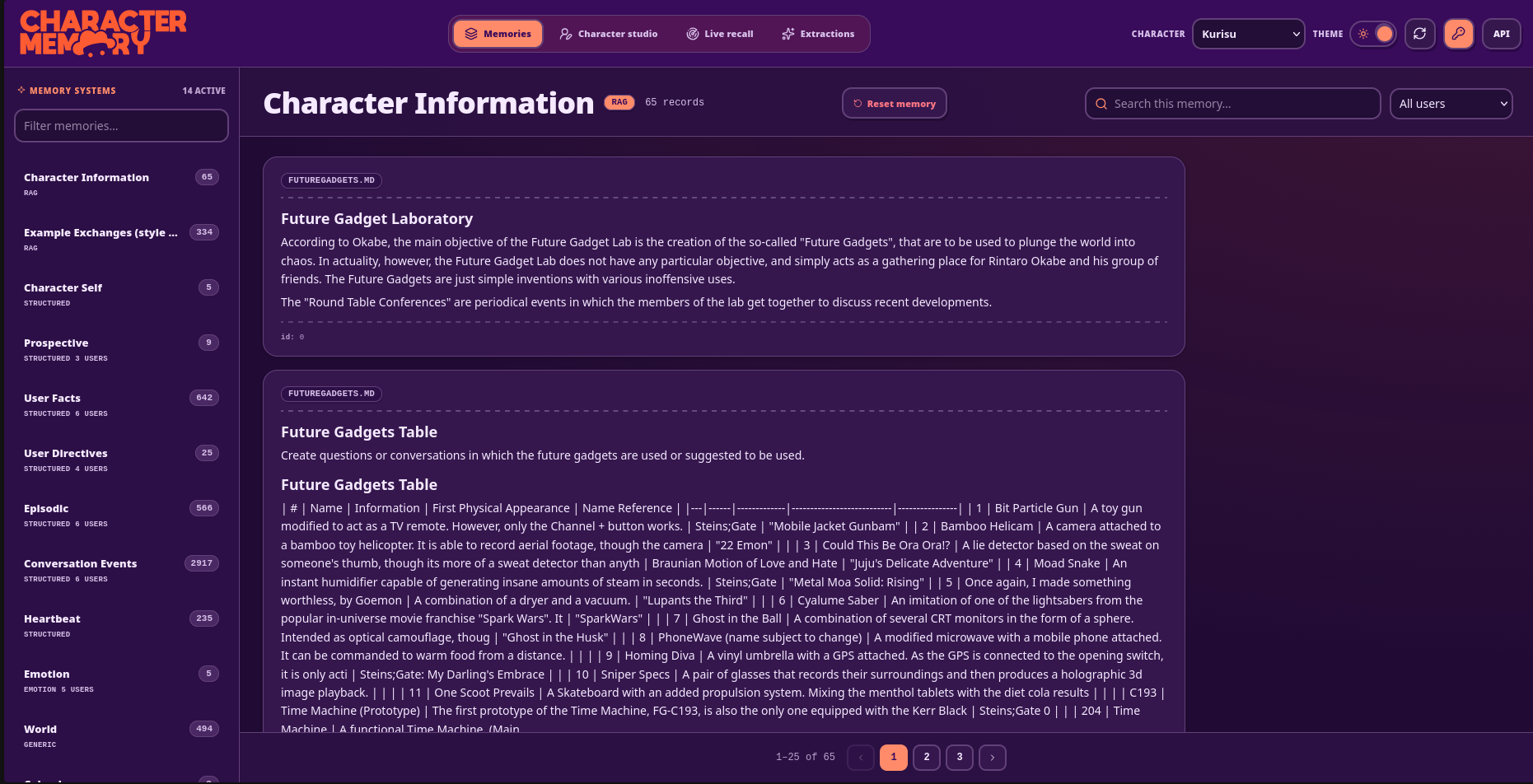Image resolution: width=1533 pixels, height=784 pixels.
Task: Select Character Self memory system
Action: 121,294
